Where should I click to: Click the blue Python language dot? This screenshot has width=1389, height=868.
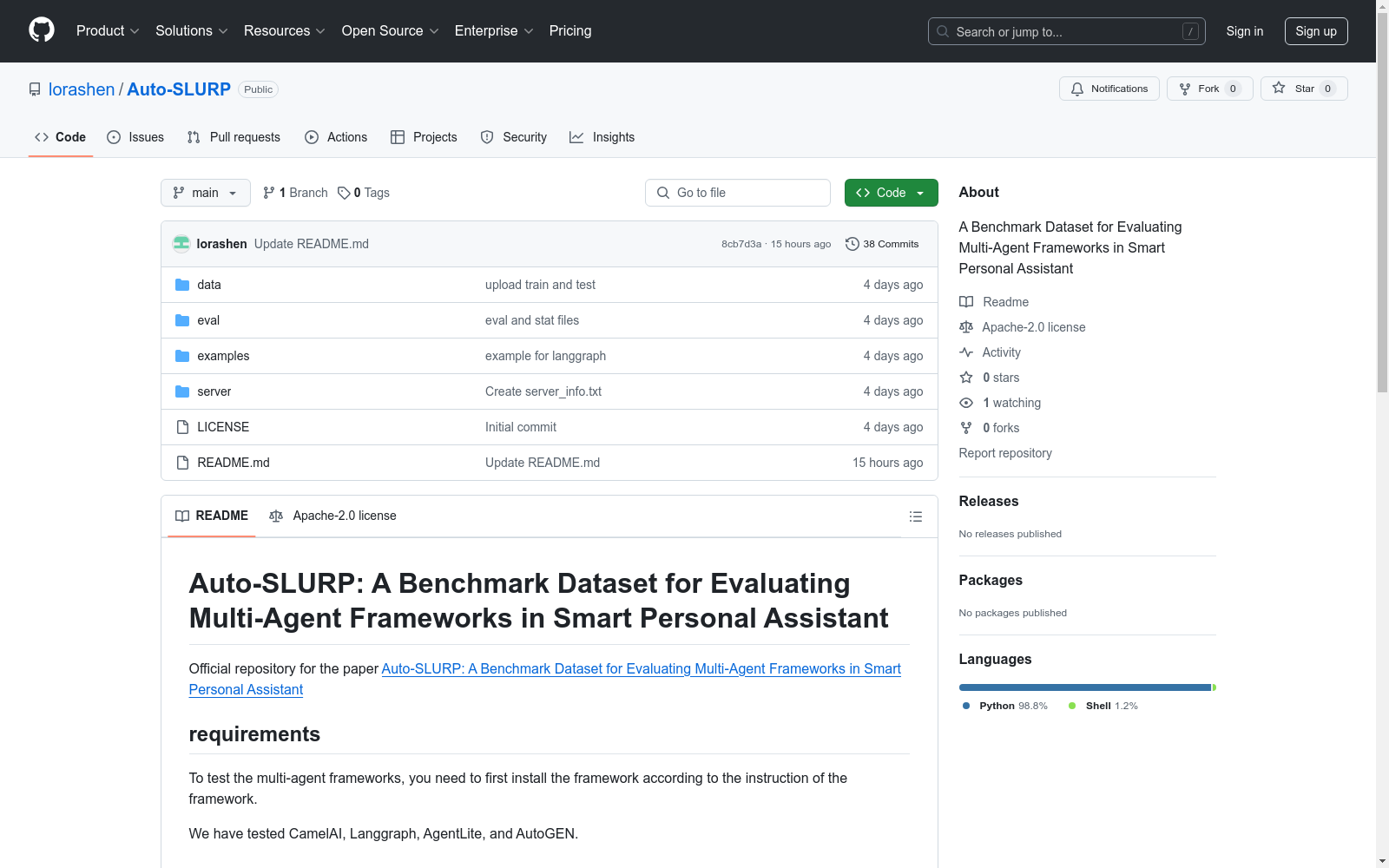[x=966, y=706]
